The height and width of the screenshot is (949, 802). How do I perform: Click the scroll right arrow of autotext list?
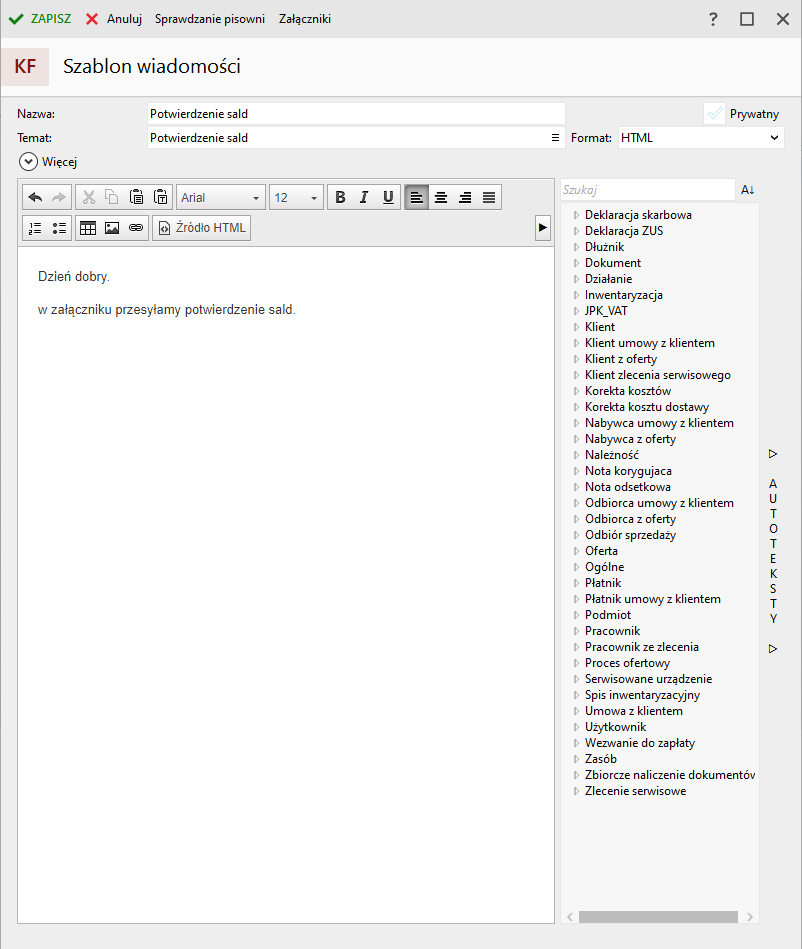click(750, 917)
